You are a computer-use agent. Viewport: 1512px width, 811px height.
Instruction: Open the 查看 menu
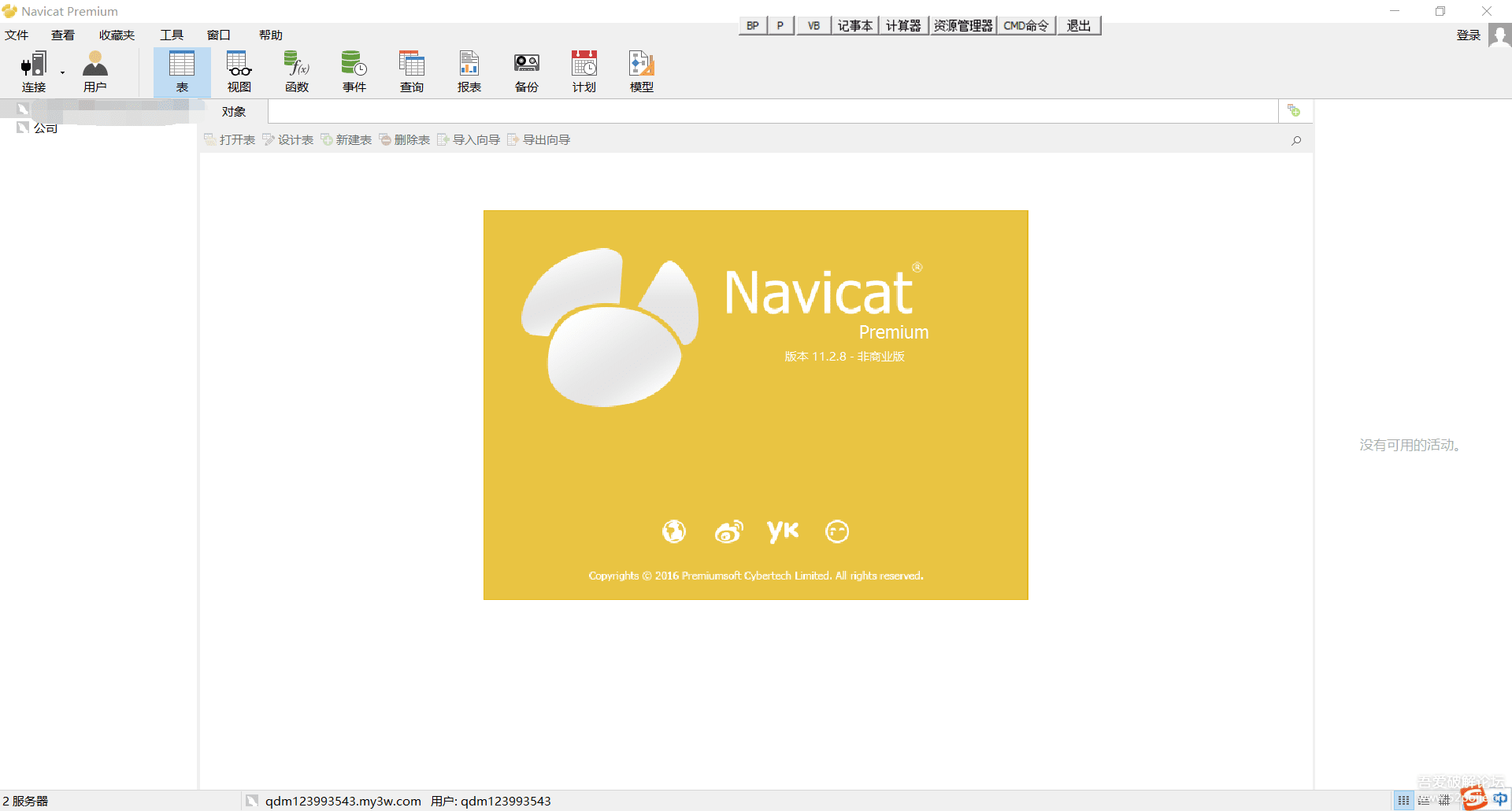[x=63, y=35]
